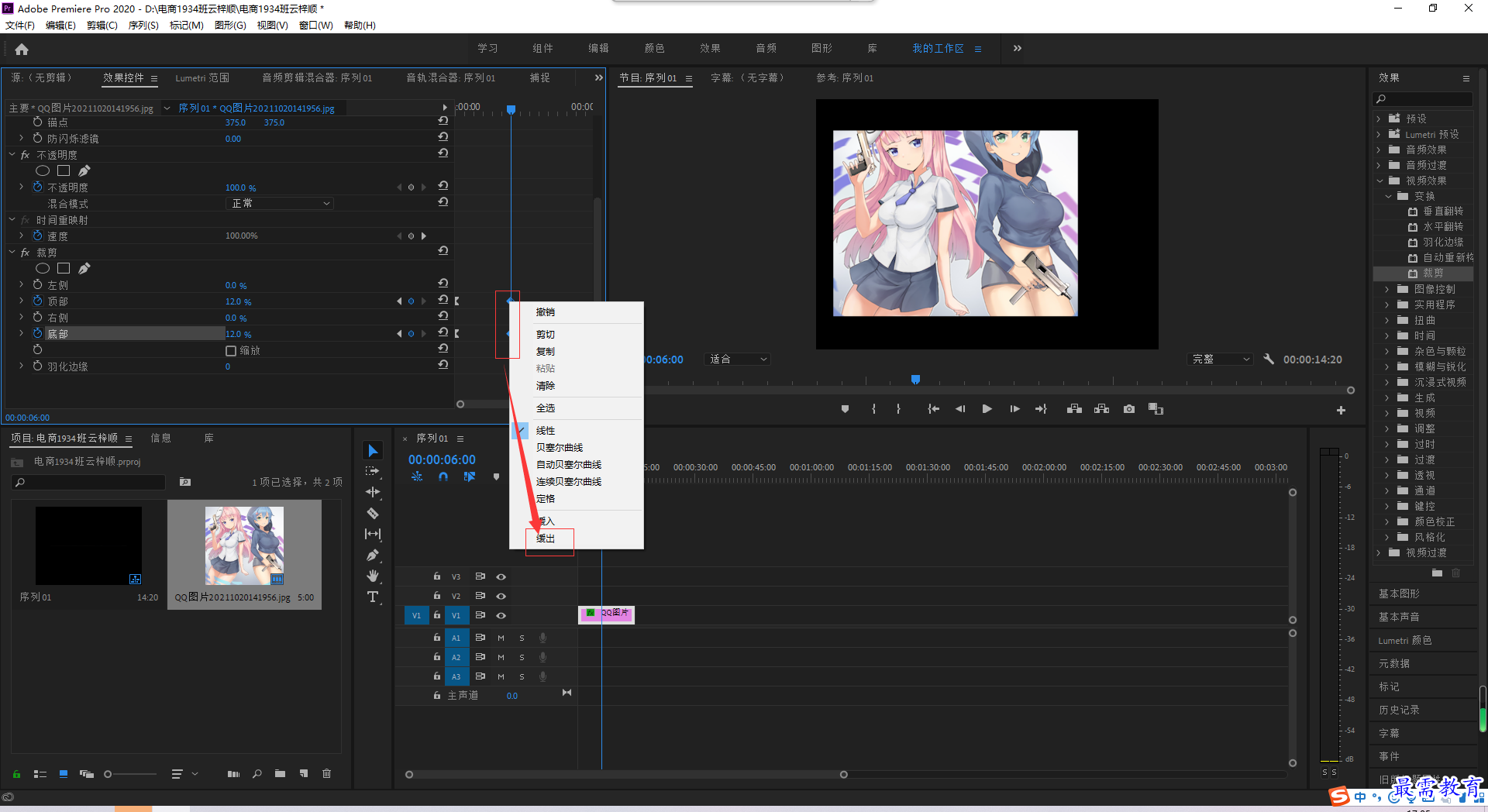Choose 缓出 from context menu
Viewport: 1488px width, 812px height.
pos(546,538)
